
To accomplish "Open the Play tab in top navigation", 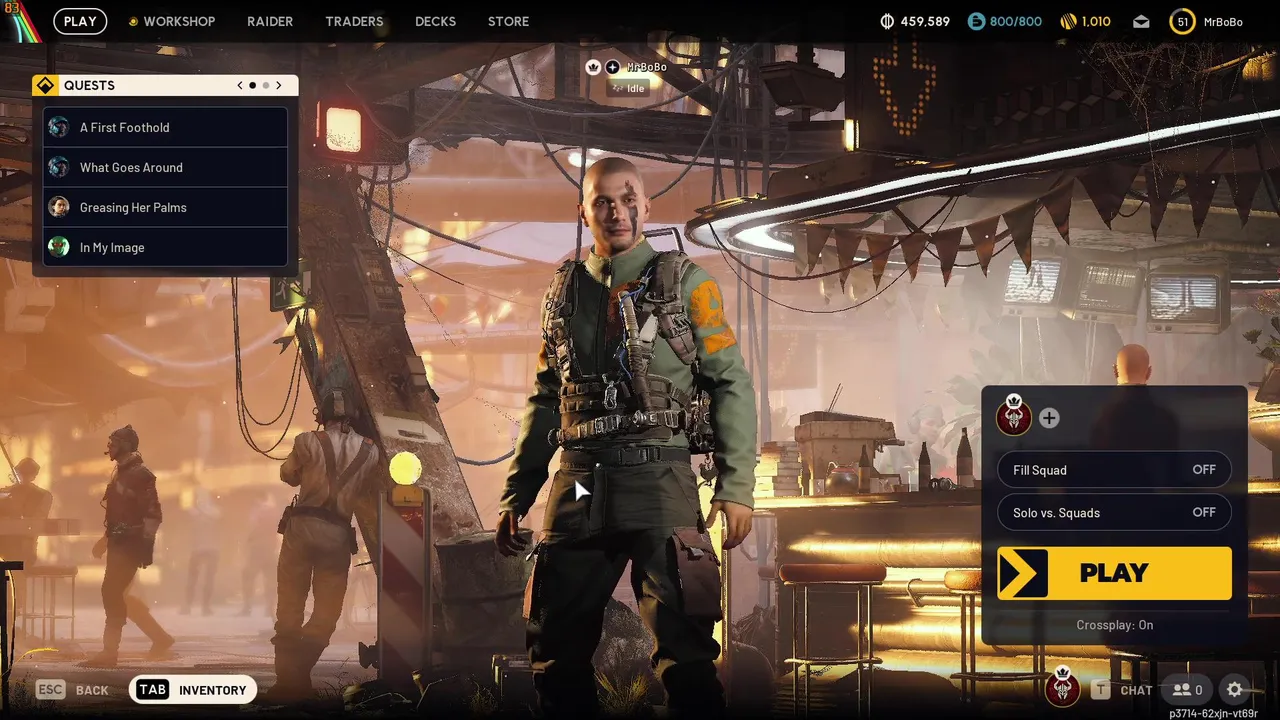I will (80, 21).
